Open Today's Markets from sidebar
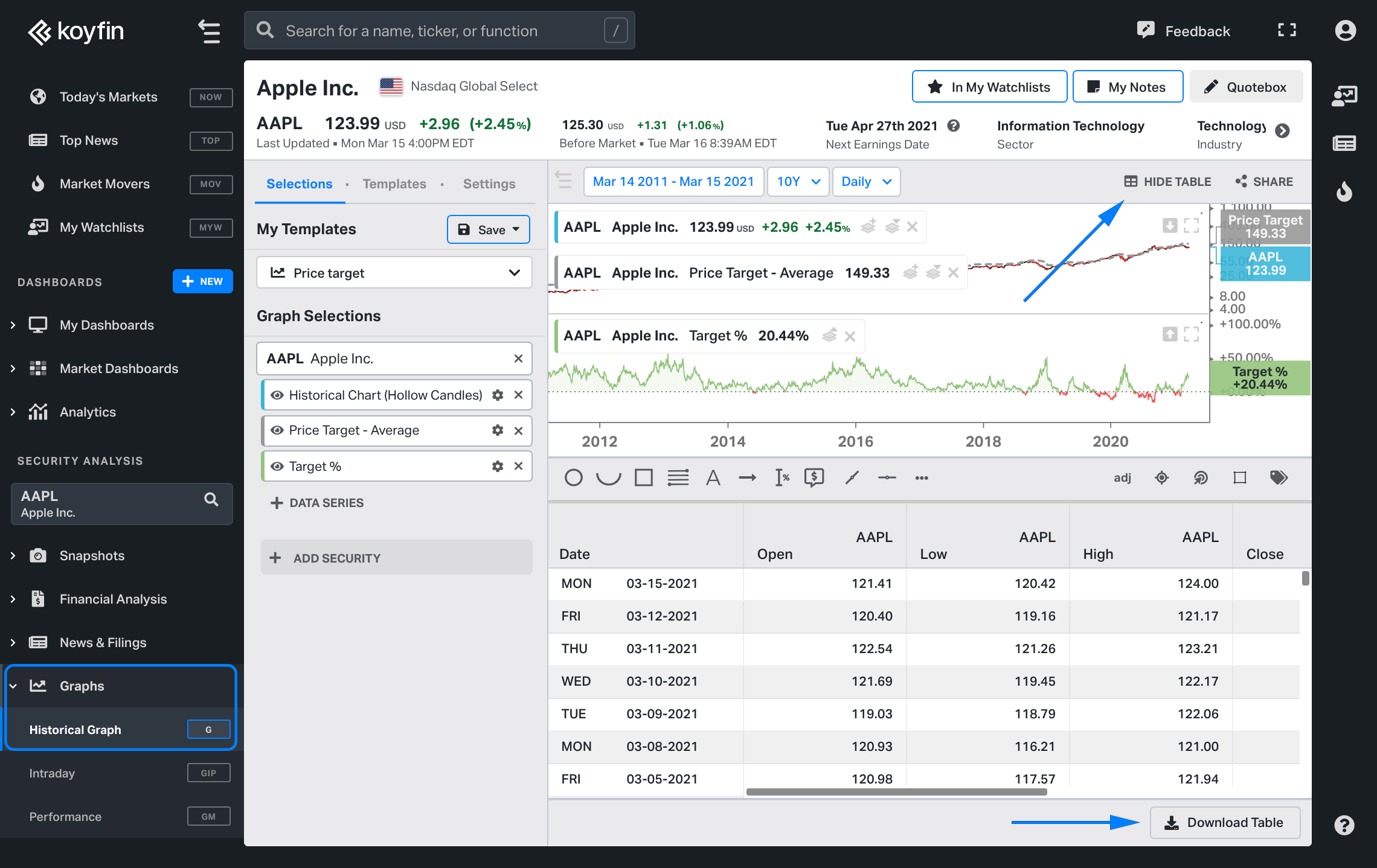The image size is (1377, 868). coord(108,97)
